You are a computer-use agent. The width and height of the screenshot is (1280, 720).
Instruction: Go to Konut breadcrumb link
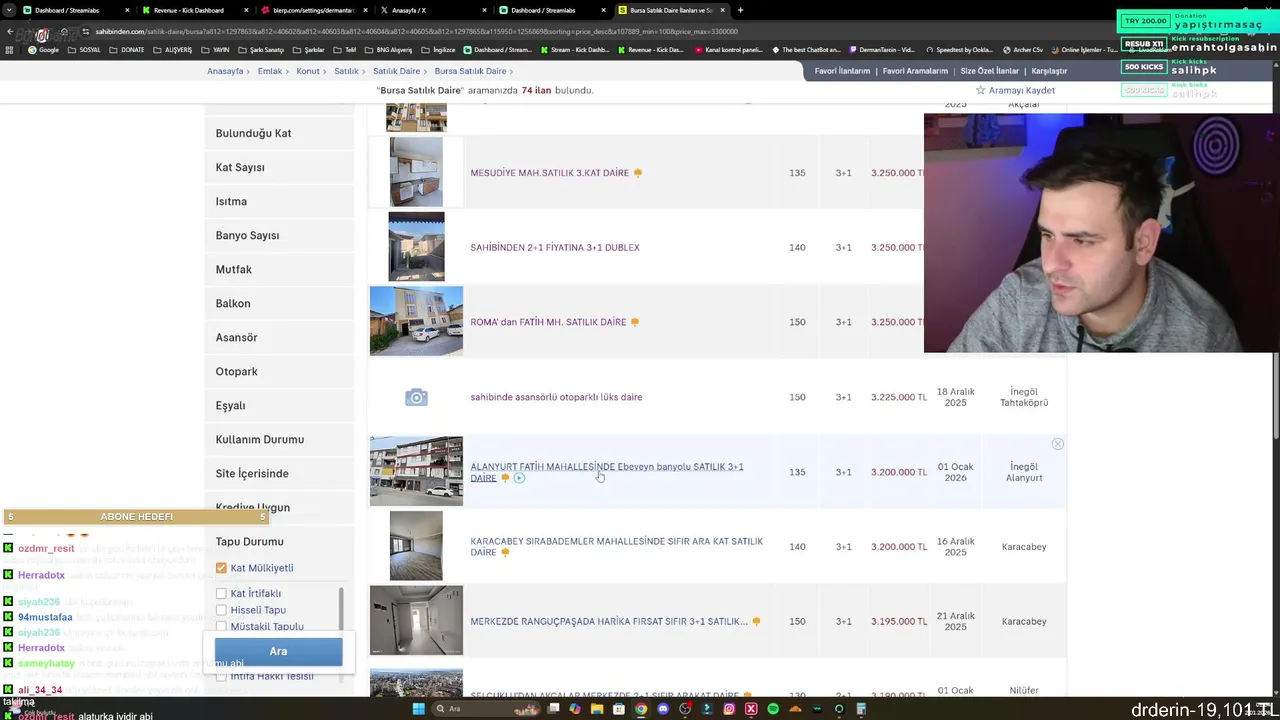(307, 71)
